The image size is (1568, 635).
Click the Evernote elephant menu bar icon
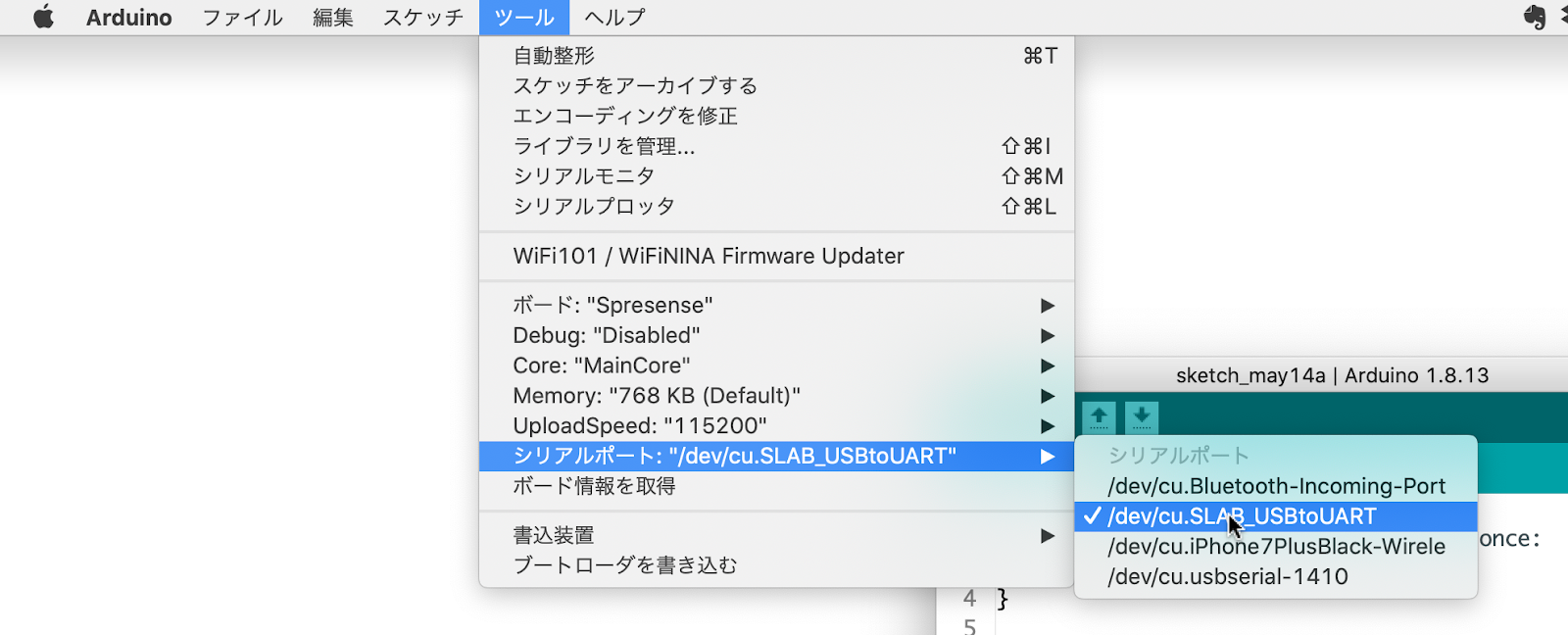1535,17
